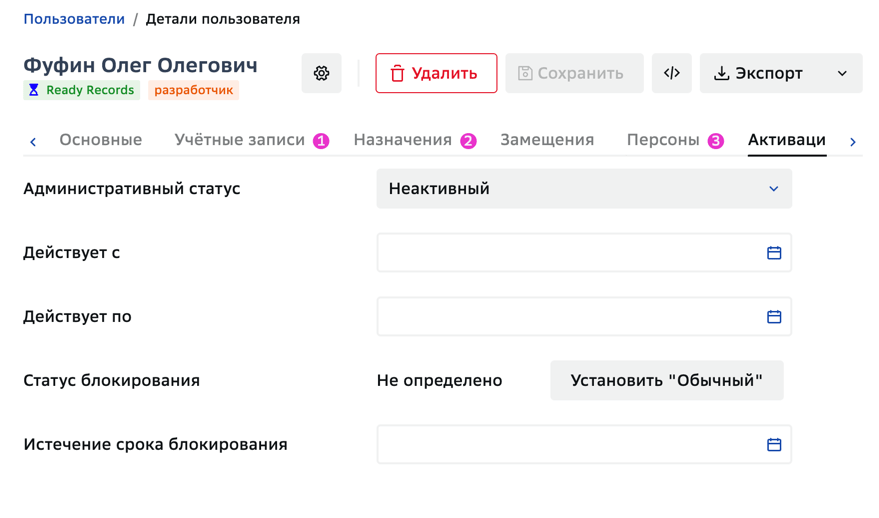Switch to the Учётные записи tab
The height and width of the screenshot is (518, 879).
click(239, 140)
